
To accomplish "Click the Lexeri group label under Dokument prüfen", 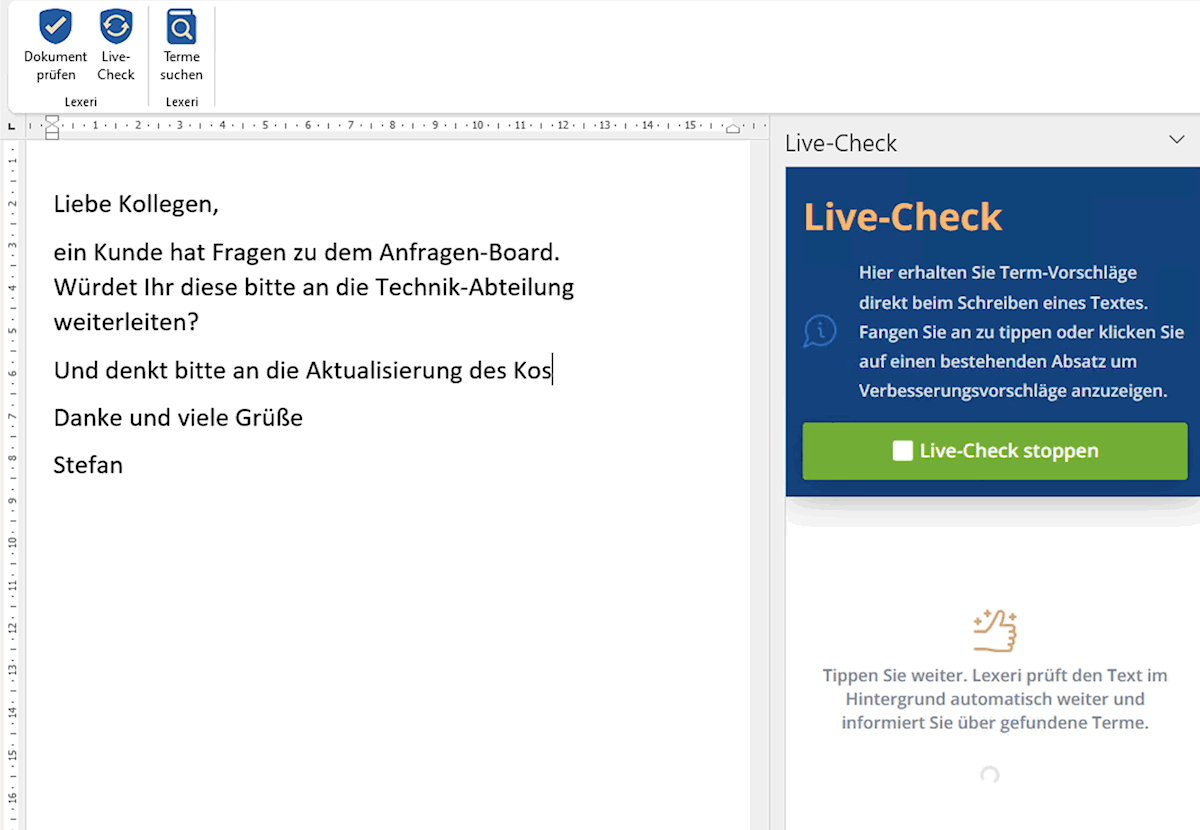I will click(x=81, y=101).
